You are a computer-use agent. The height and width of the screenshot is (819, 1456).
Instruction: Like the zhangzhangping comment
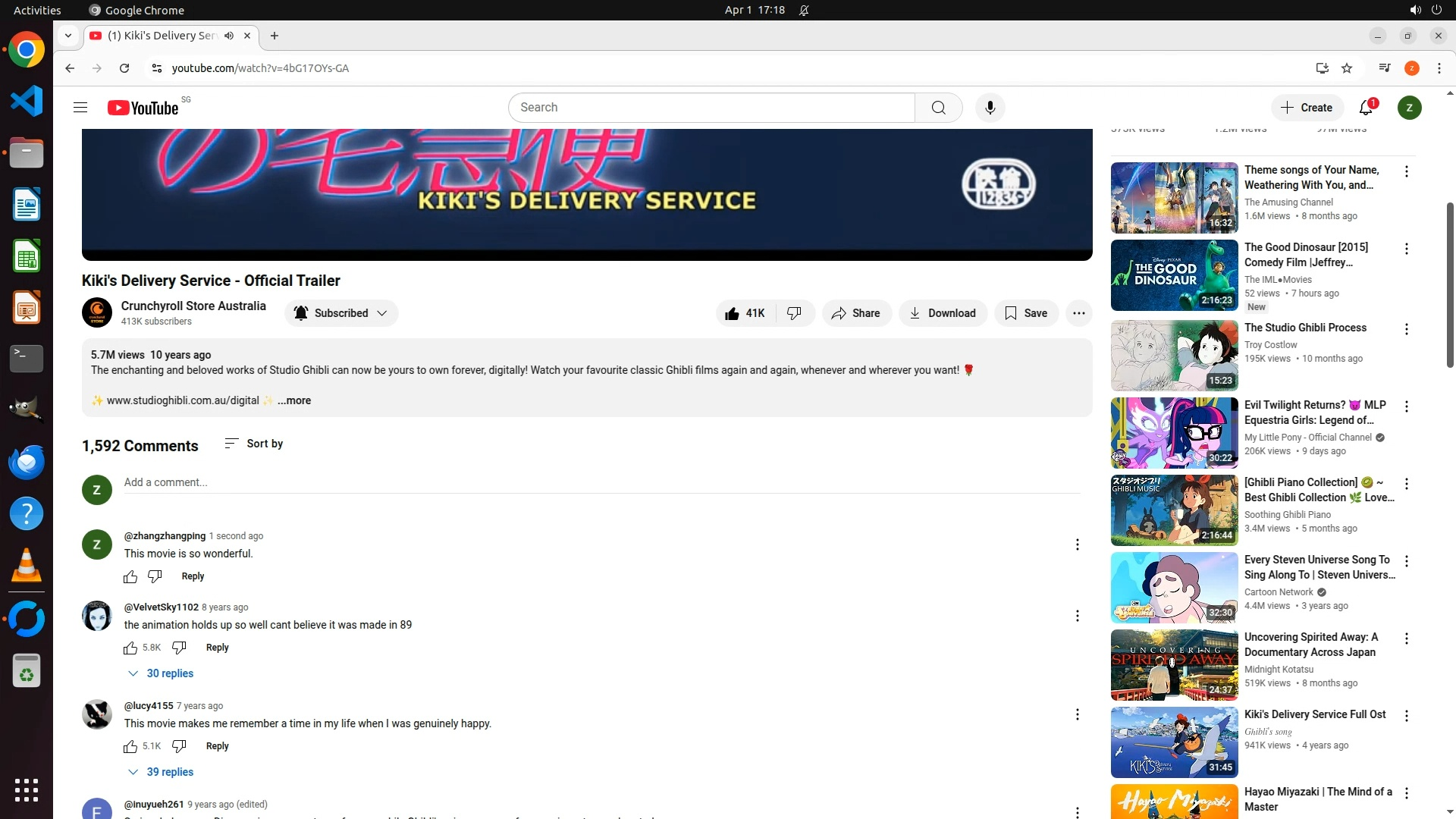(x=130, y=577)
